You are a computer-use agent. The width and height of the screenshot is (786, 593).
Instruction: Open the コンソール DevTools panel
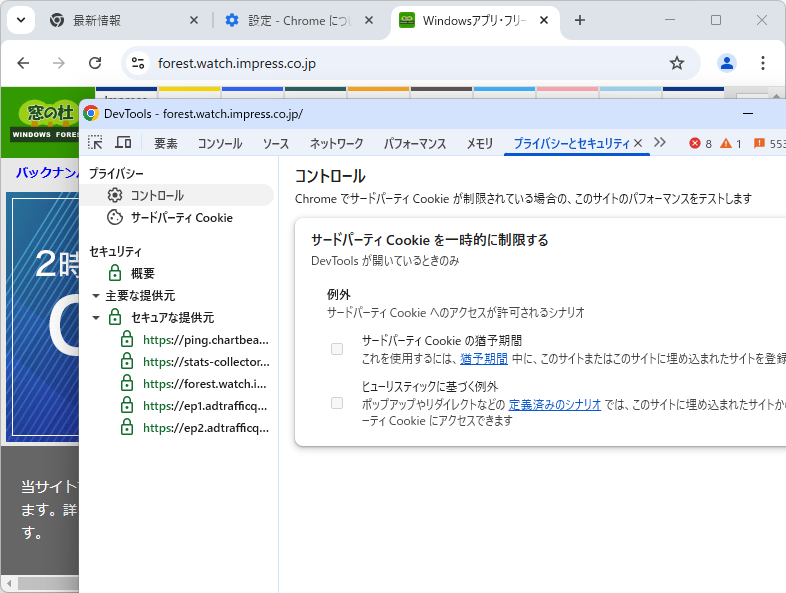[x=220, y=144]
